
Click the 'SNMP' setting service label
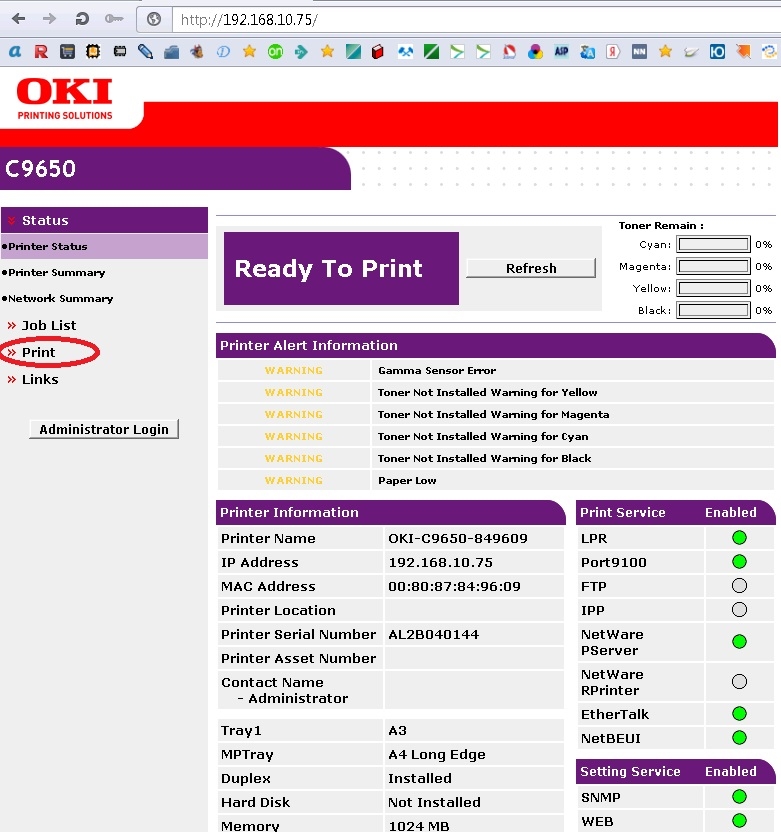601,797
